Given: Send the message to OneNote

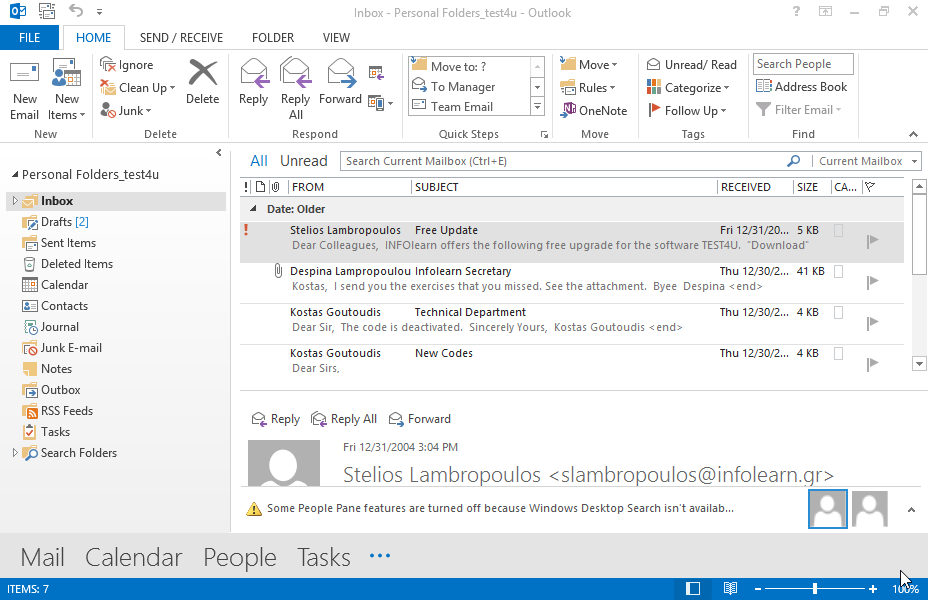Looking at the screenshot, I should pyautogui.click(x=594, y=111).
